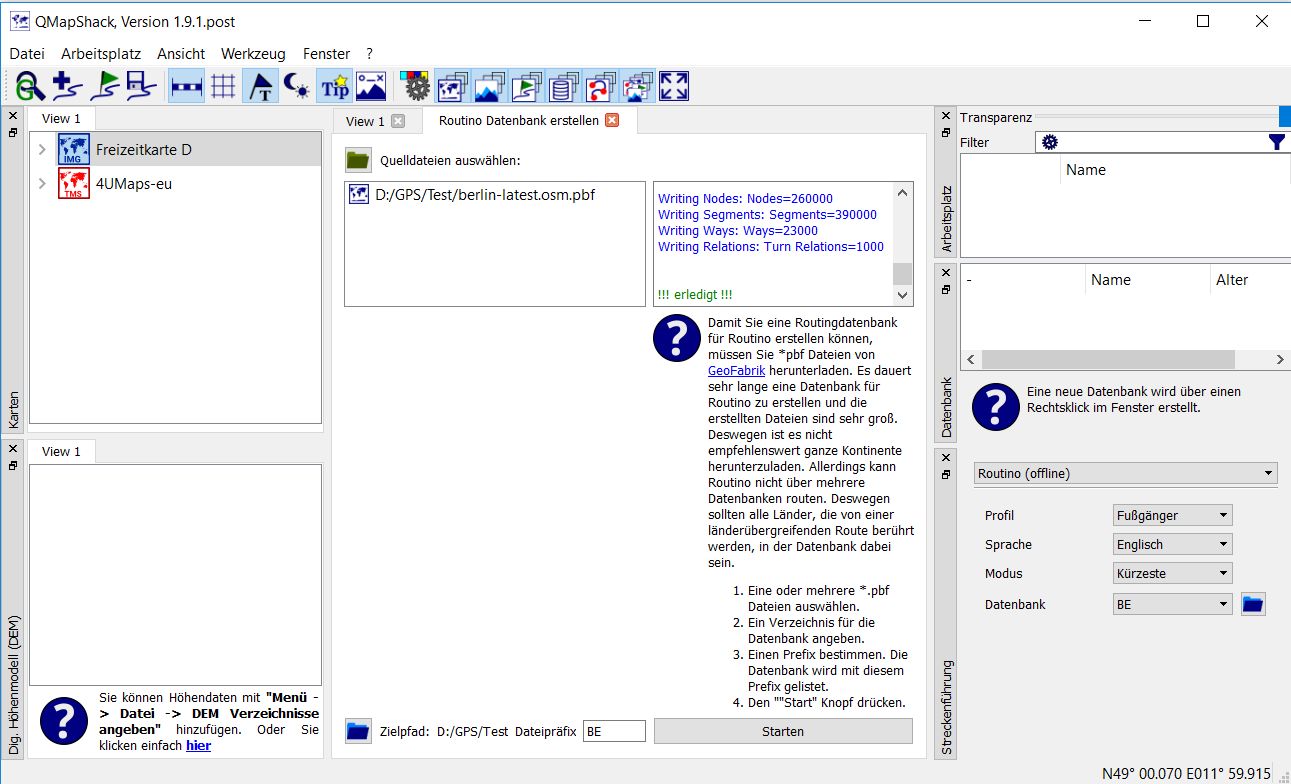The height and width of the screenshot is (784, 1291).
Task: Toggle the elevation model dock icon
Action: coord(490,87)
